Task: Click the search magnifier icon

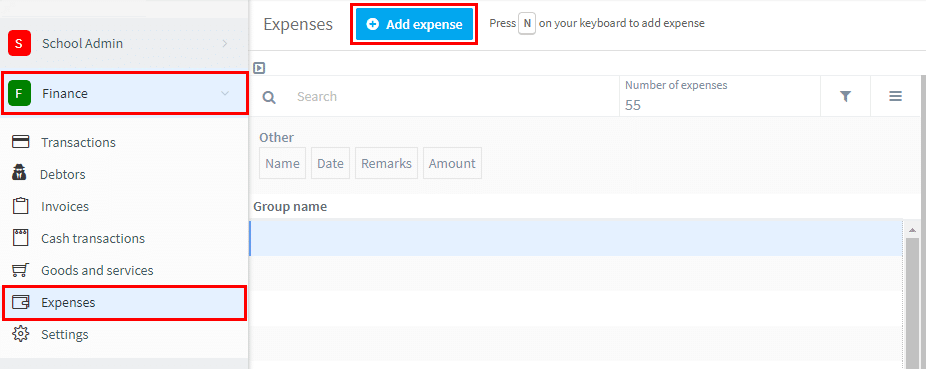Action: tap(269, 97)
